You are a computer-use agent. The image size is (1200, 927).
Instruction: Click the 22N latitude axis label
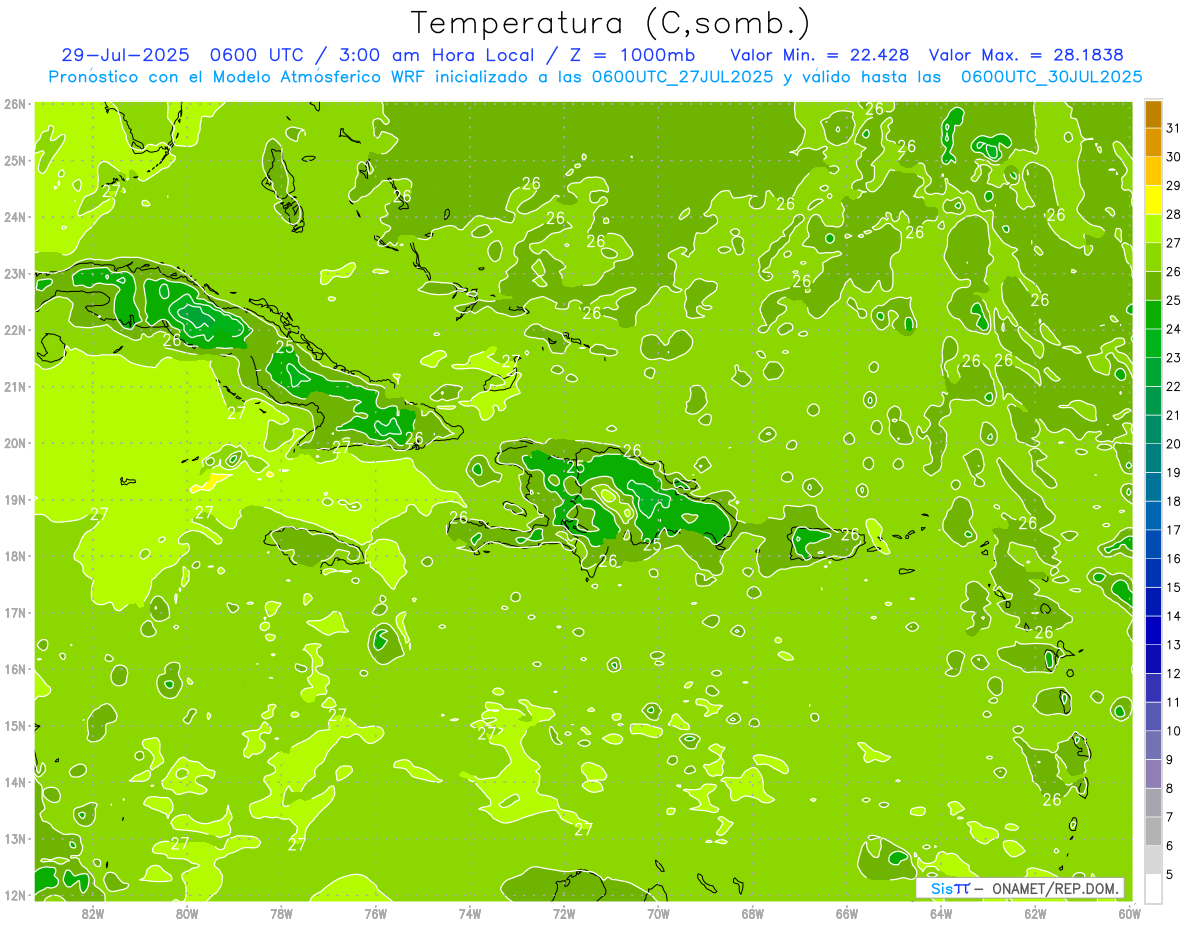pyautogui.click(x=14, y=330)
